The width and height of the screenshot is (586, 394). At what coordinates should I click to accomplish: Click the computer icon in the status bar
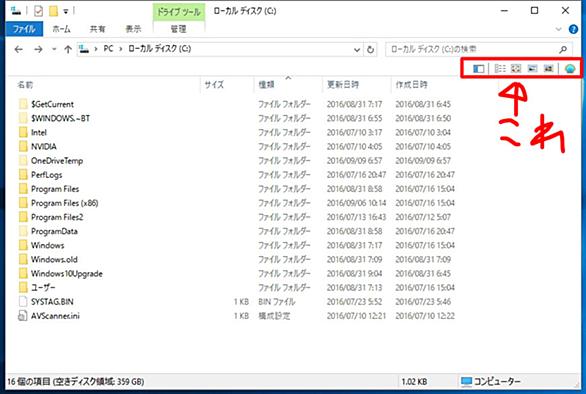point(466,382)
